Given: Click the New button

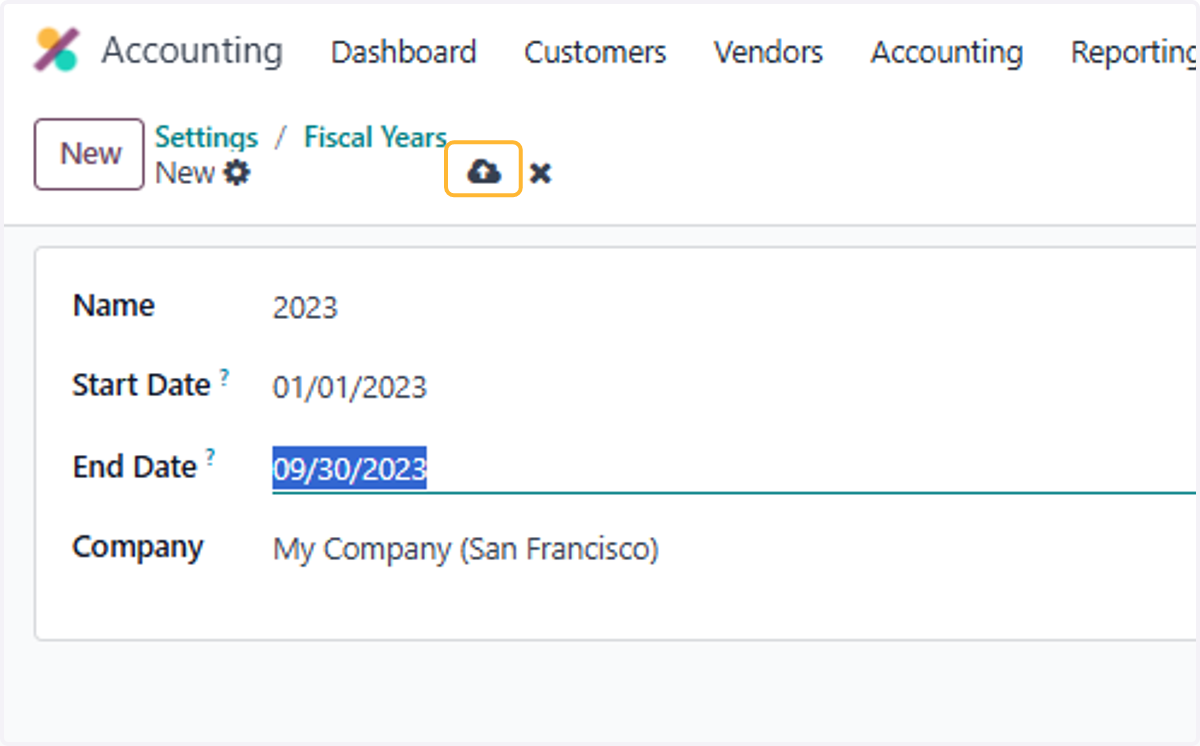Looking at the screenshot, I should pyautogui.click(x=91, y=154).
